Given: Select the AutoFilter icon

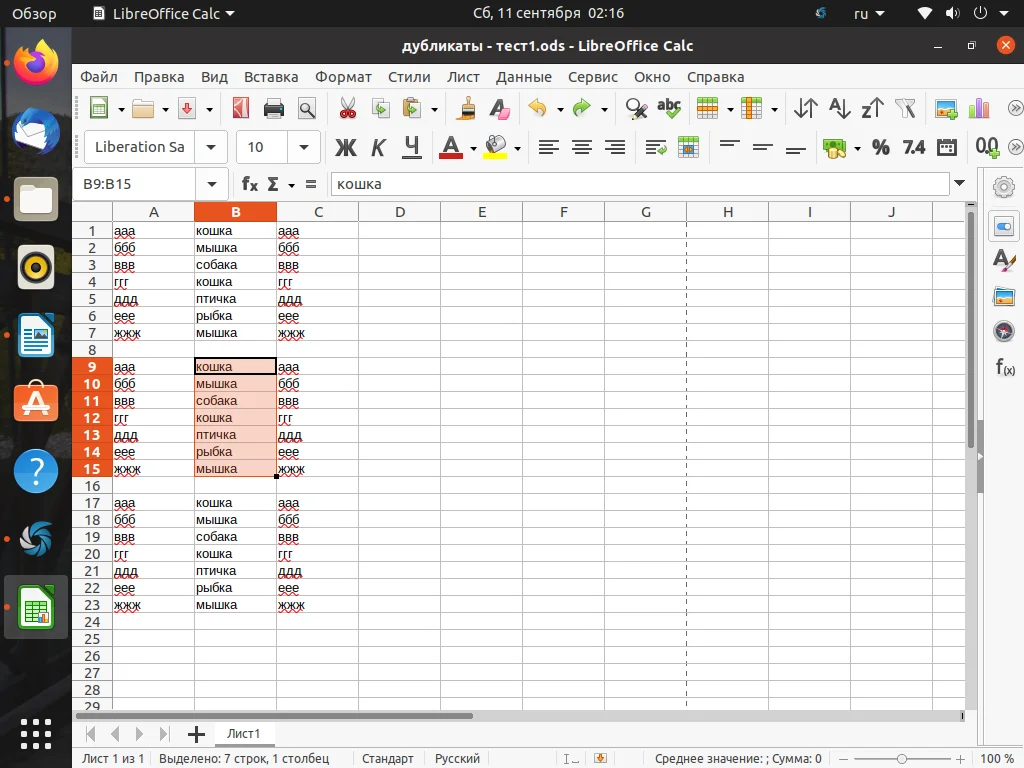Looking at the screenshot, I should [x=905, y=108].
